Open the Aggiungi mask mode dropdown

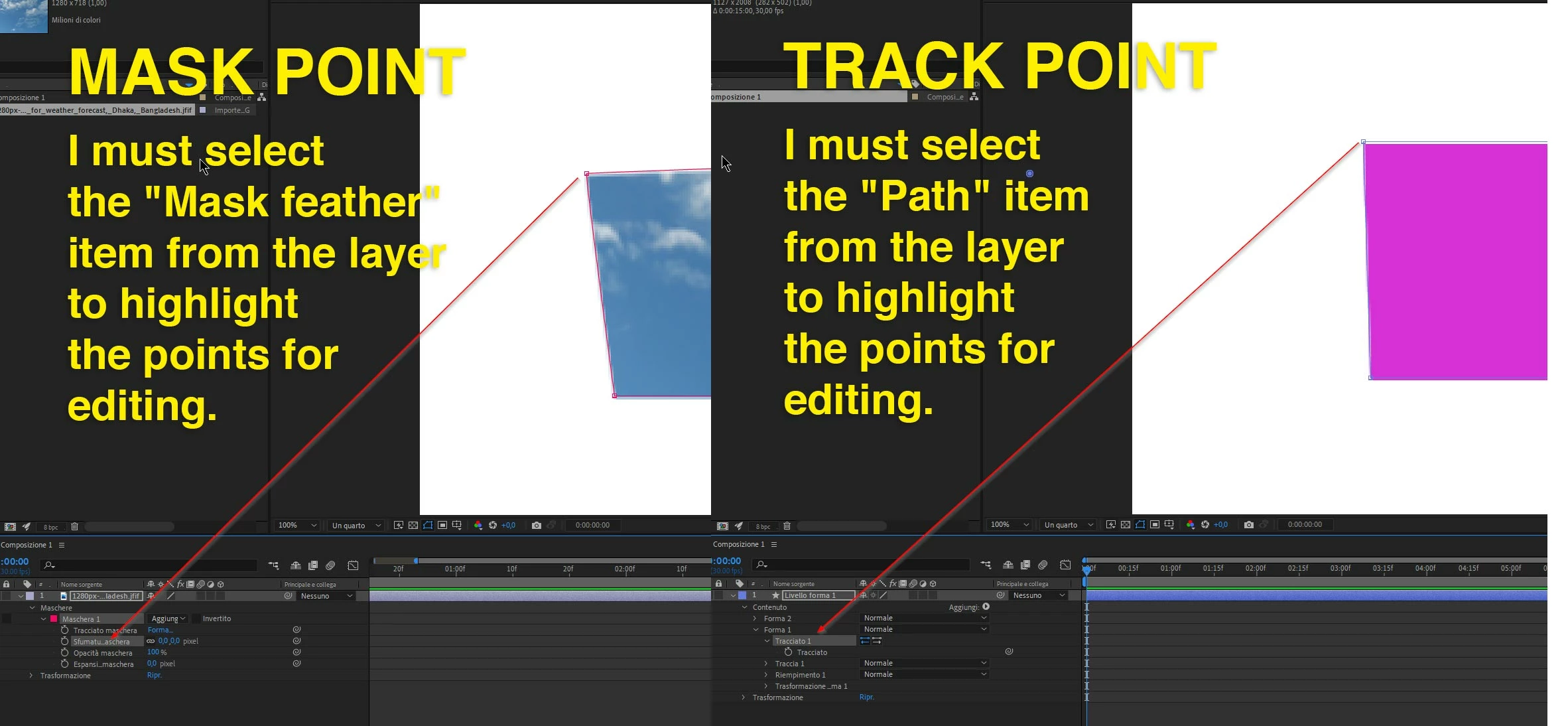168,618
